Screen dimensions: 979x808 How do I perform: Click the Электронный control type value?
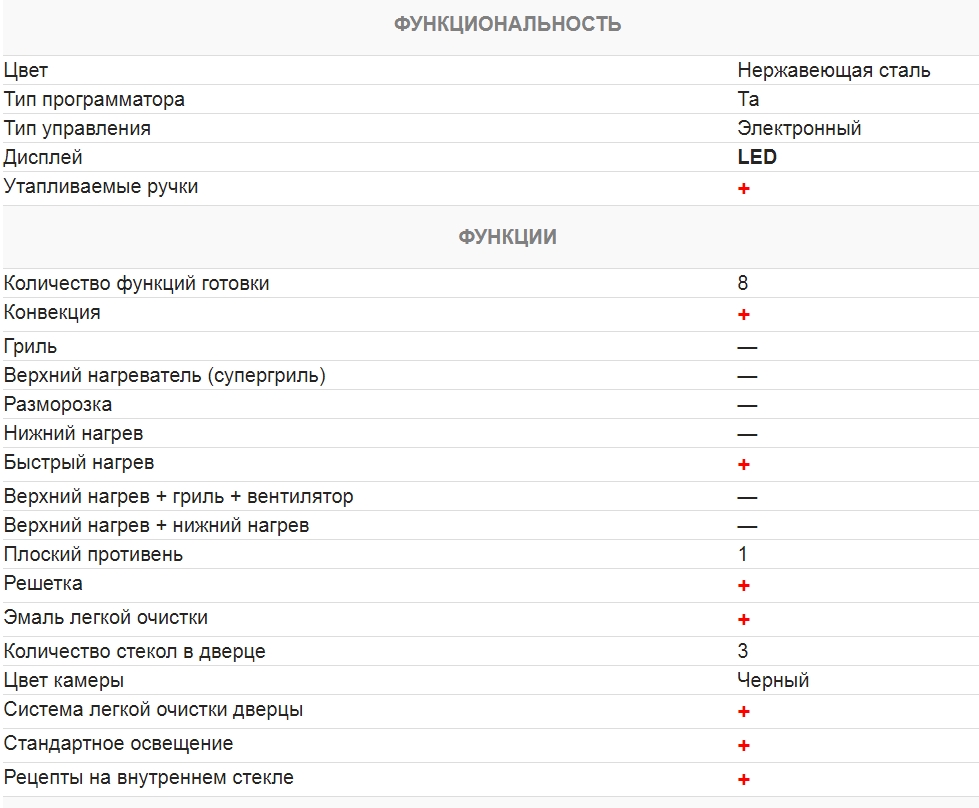[799, 129]
